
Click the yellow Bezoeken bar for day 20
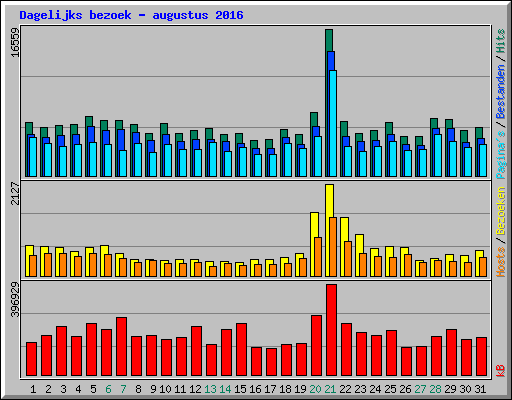(x=313, y=244)
